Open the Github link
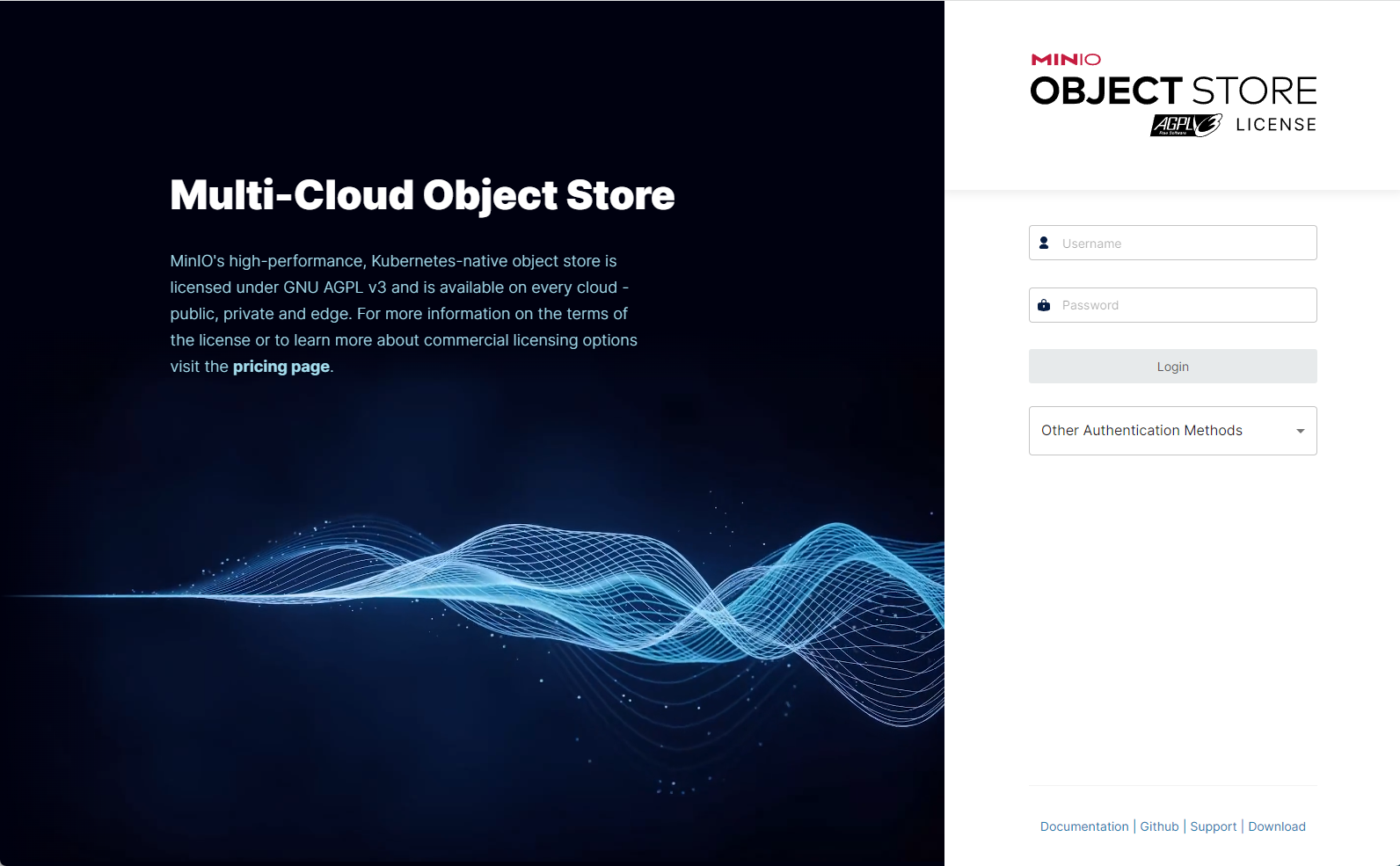 [x=1159, y=826]
